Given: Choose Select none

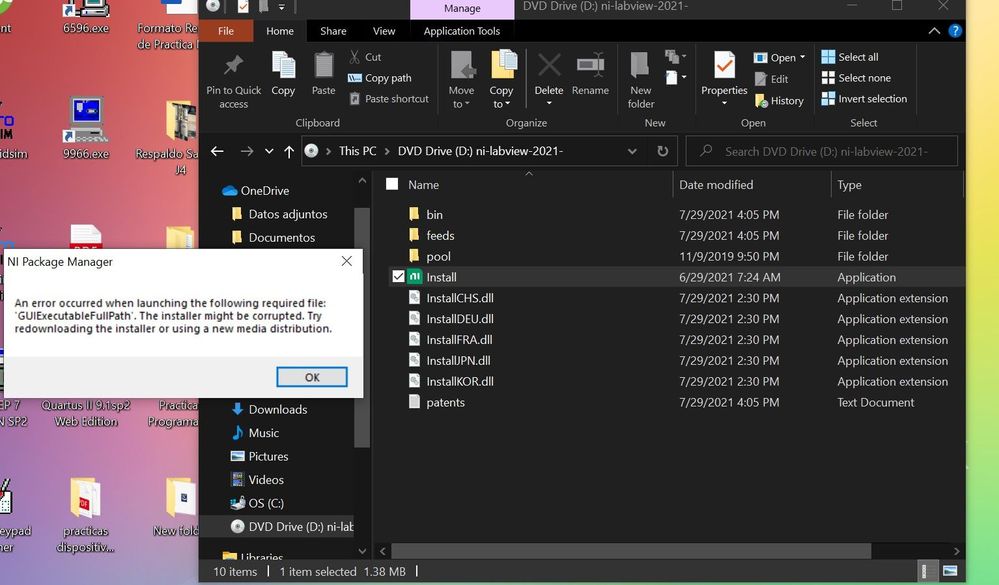Looking at the screenshot, I should coord(856,78).
